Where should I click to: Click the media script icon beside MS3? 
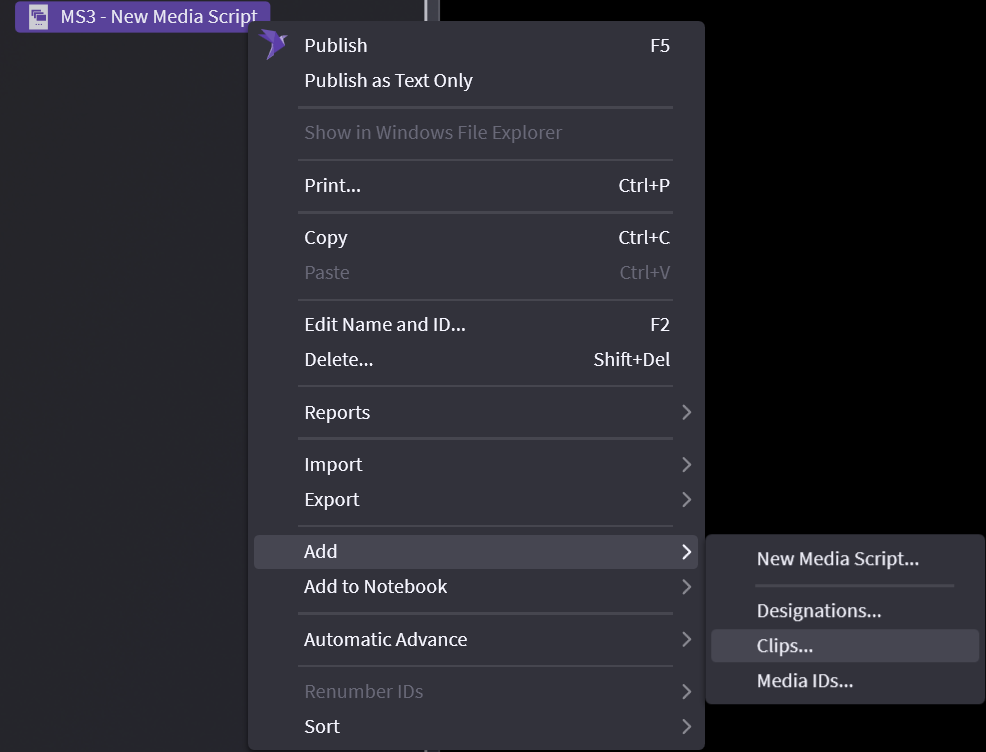(39, 16)
